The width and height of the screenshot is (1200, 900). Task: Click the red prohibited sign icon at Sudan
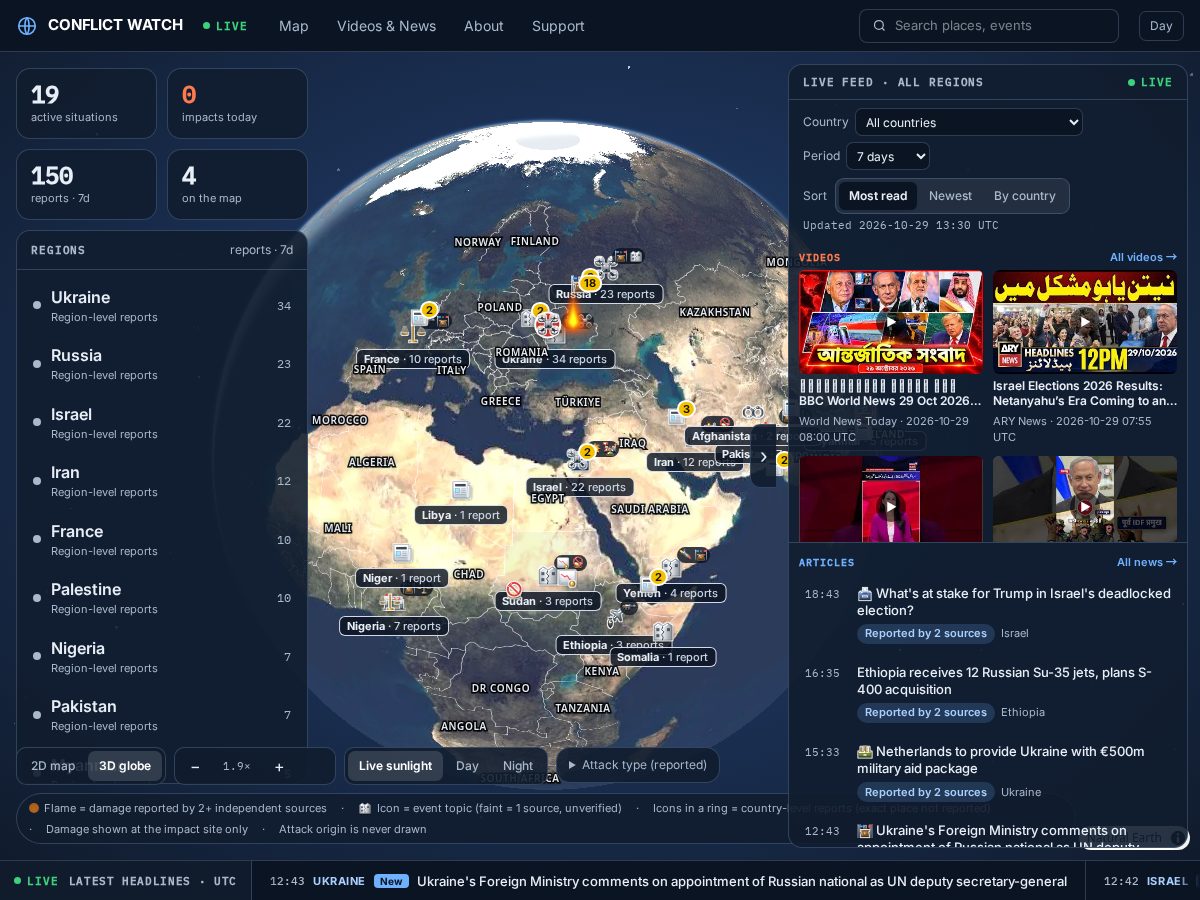pos(514,590)
